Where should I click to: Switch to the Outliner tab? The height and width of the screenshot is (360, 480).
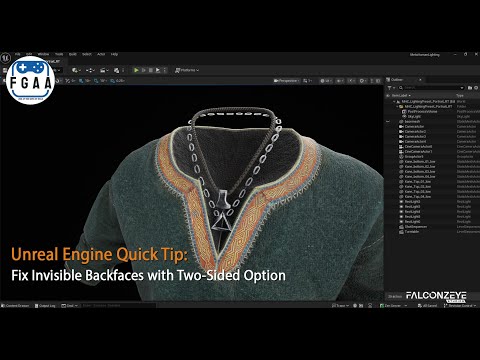tap(397, 80)
